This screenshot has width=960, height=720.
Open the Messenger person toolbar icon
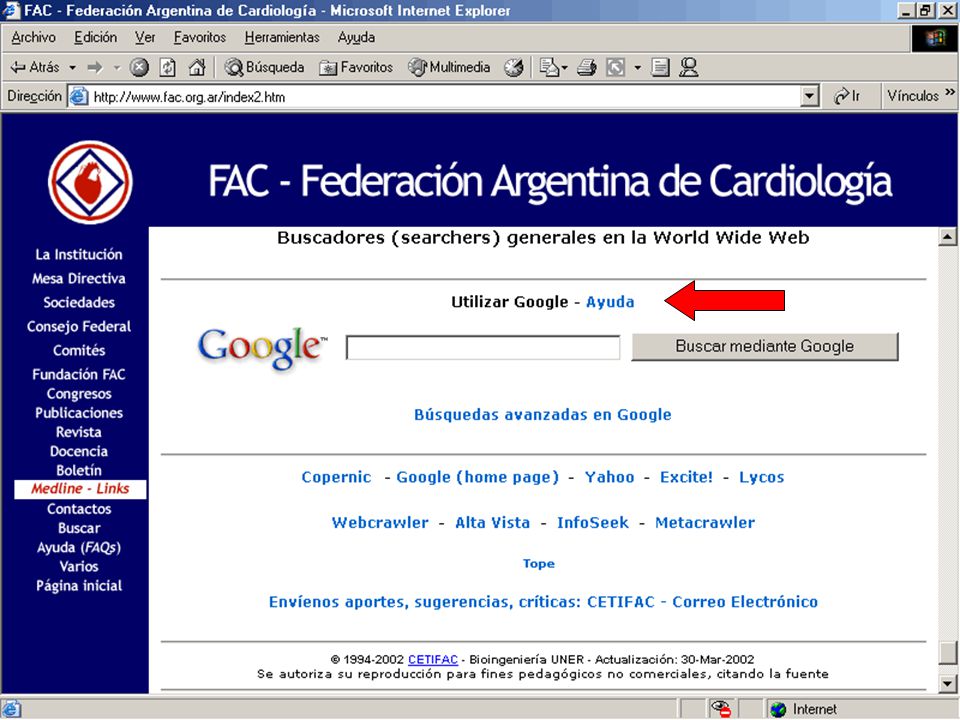point(689,67)
